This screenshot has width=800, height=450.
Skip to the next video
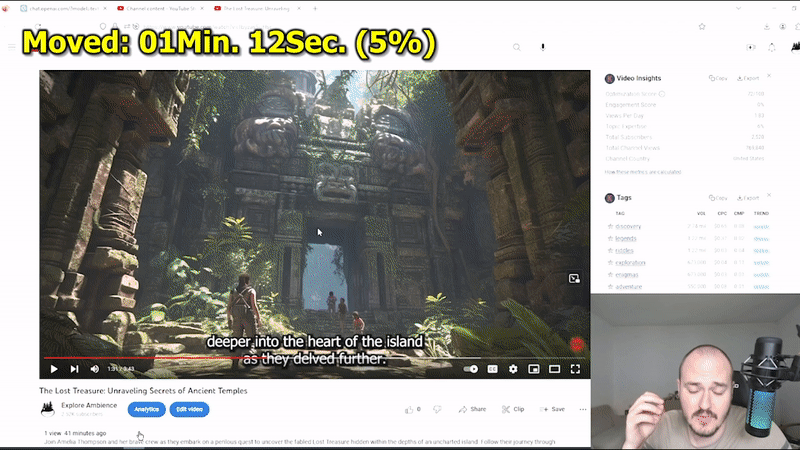[74, 369]
